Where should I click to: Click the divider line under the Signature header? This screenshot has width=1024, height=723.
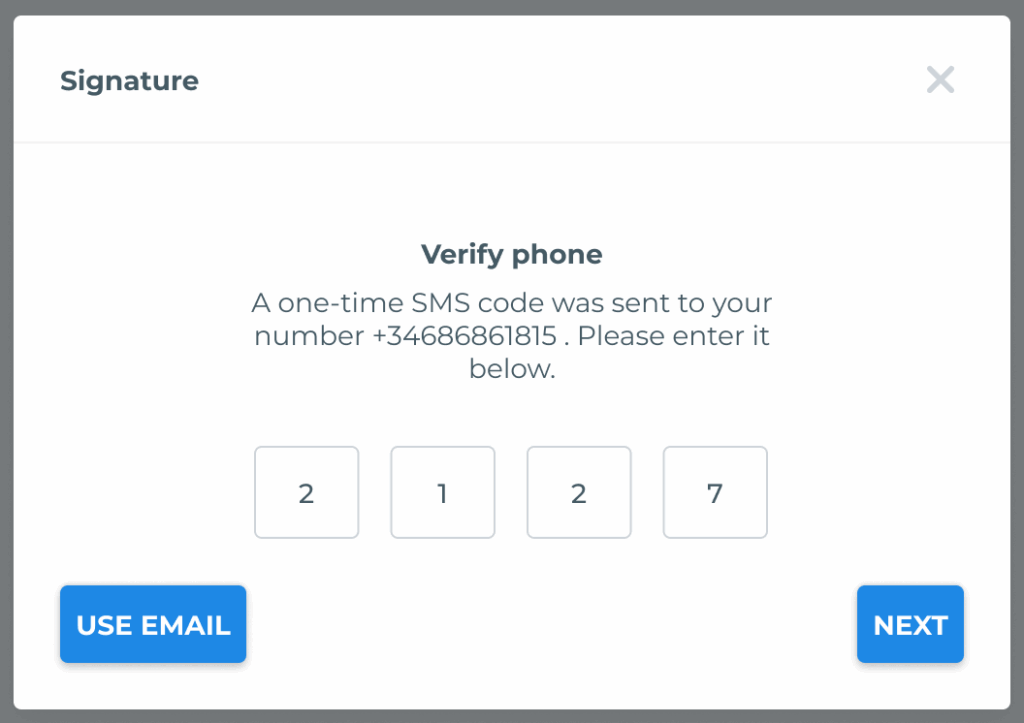click(x=511, y=142)
